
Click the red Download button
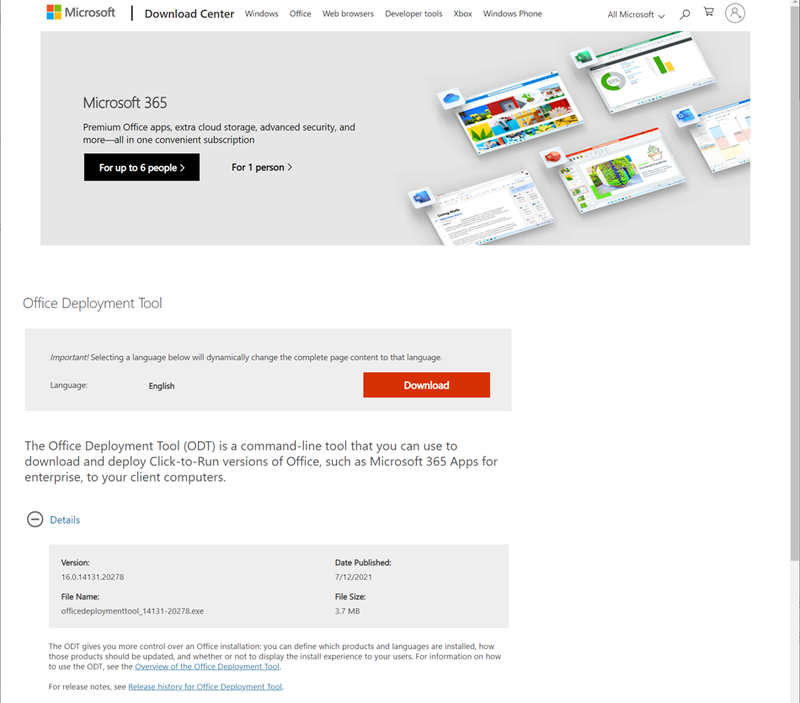(427, 385)
